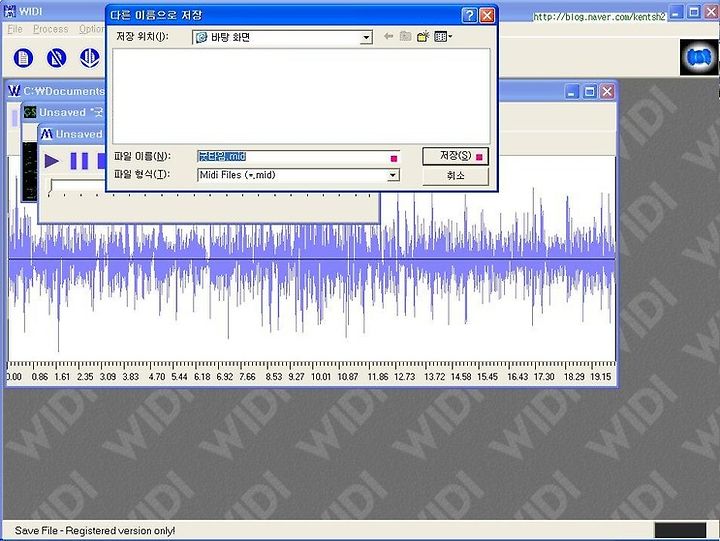Click the green icon of the first Unsaved window
Screen dimensions: 720x541
[30, 112]
